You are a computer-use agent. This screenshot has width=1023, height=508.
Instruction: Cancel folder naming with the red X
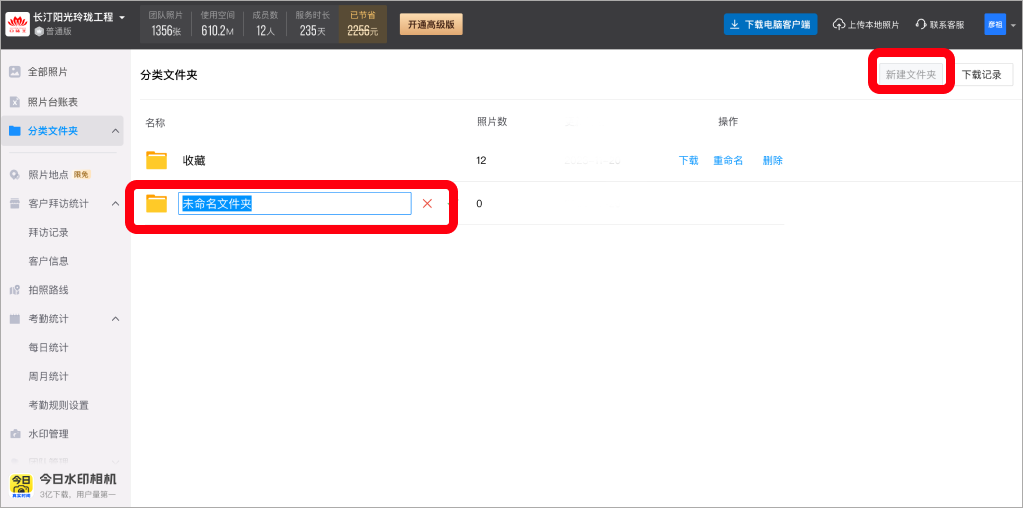(x=427, y=203)
